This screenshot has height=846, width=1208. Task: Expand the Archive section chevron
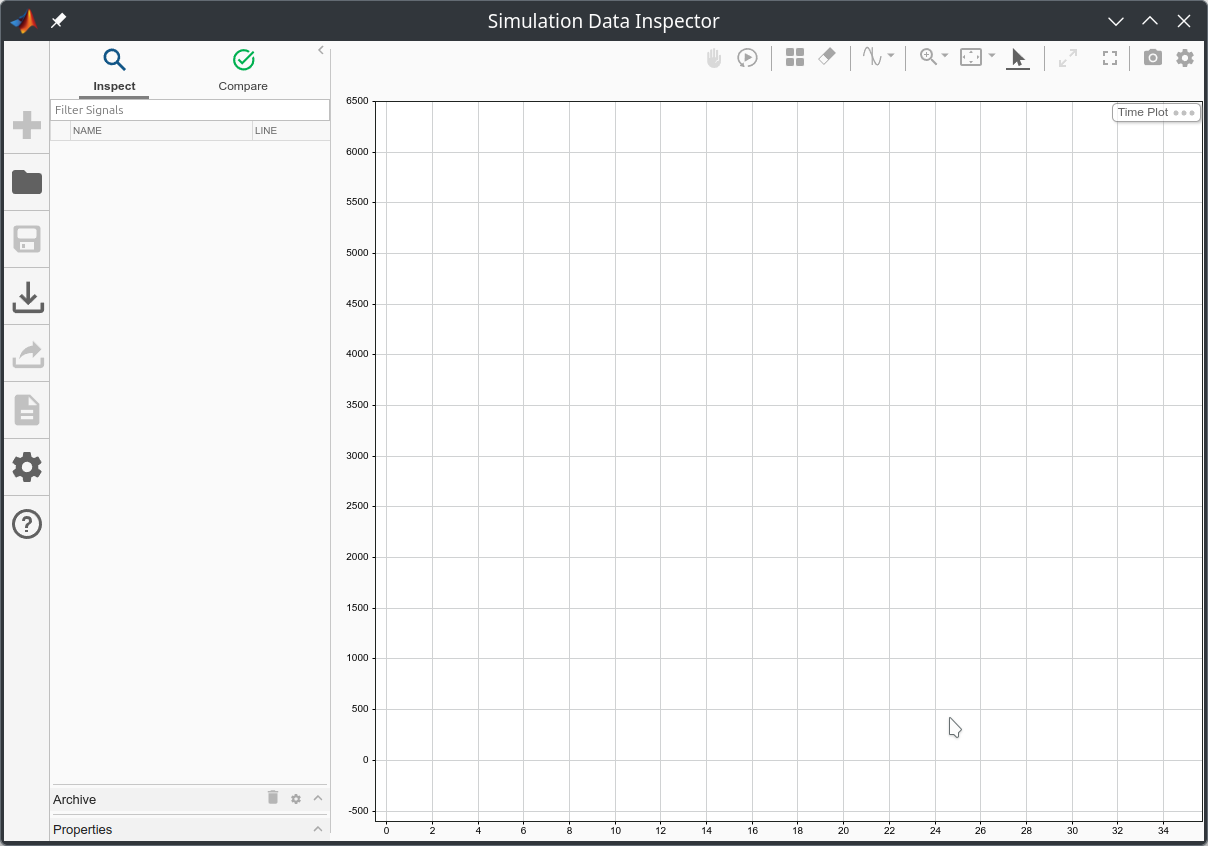[318, 798]
